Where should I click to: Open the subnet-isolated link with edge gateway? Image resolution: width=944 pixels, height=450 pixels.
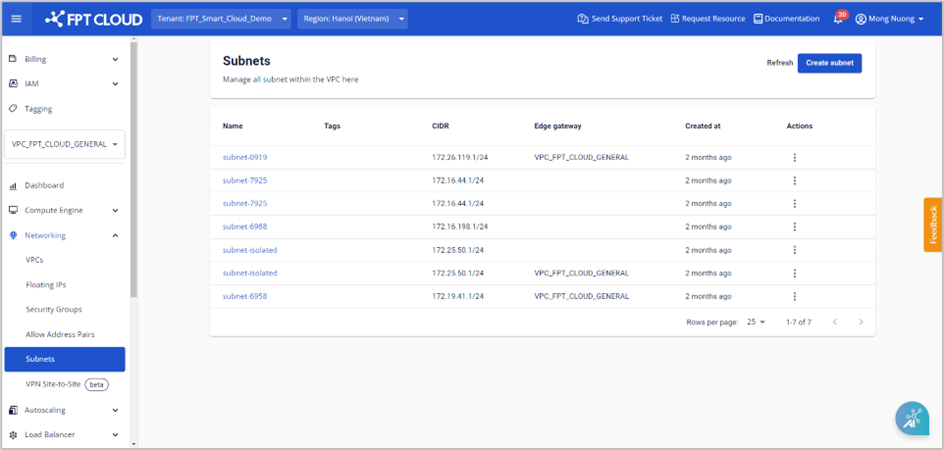[x=250, y=273]
